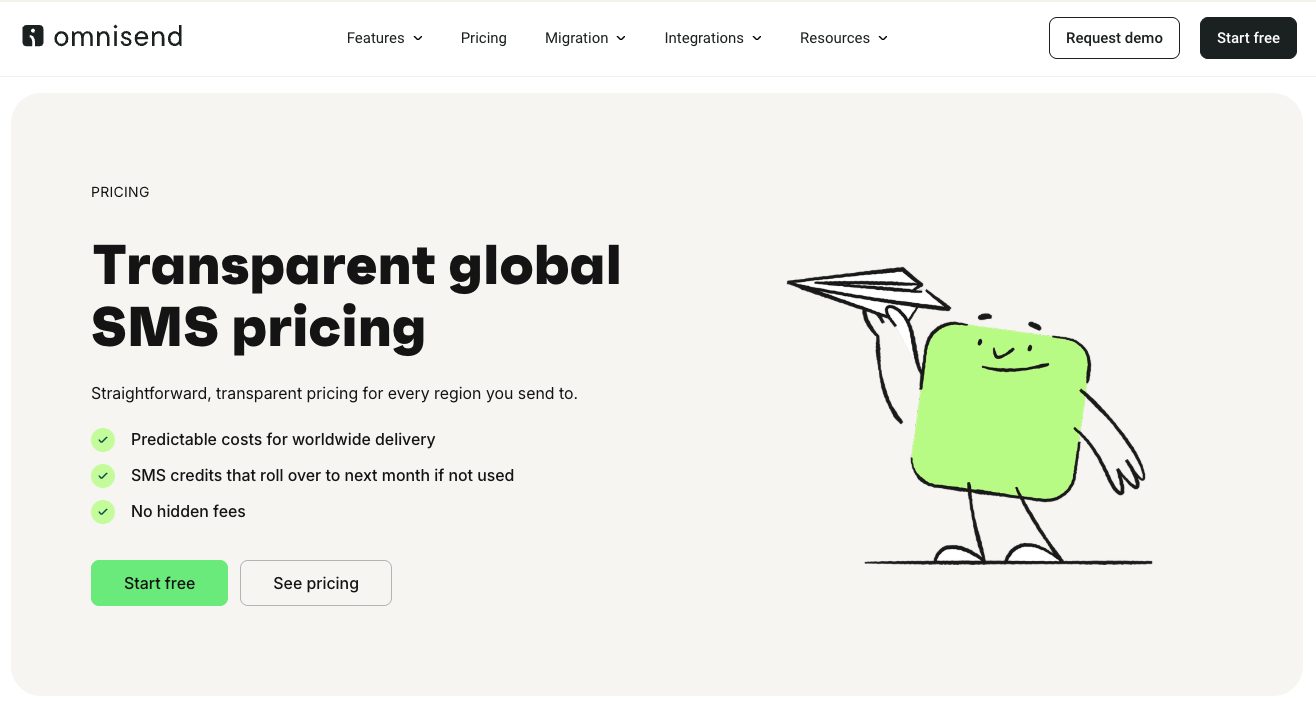The height and width of the screenshot is (717, 1316).
Task: Open the Features dropdown menu
Action: click(377, 38)
